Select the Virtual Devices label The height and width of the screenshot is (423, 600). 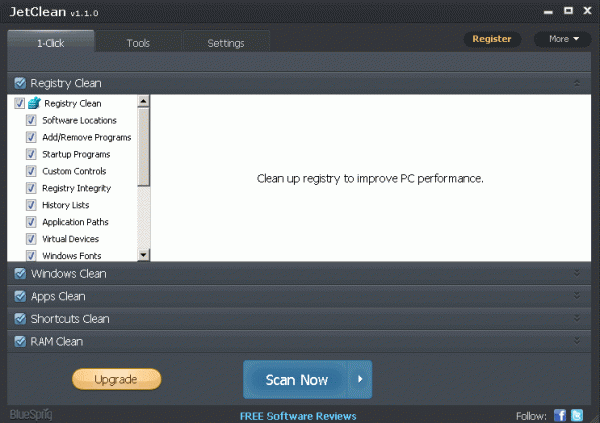(70, 239)
